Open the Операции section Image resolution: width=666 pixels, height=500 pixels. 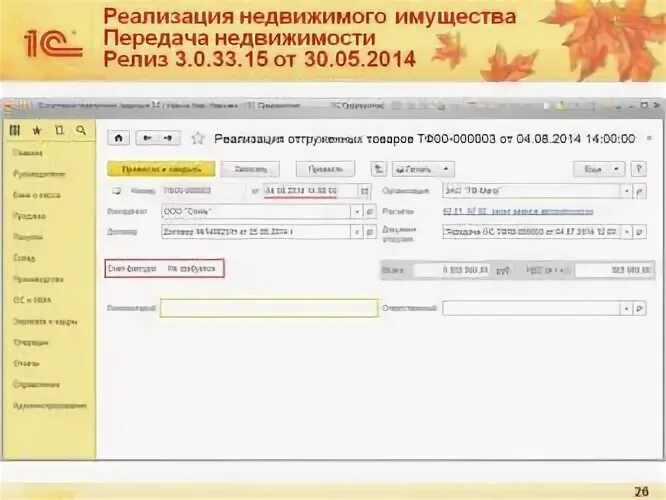tap(31, 342)
